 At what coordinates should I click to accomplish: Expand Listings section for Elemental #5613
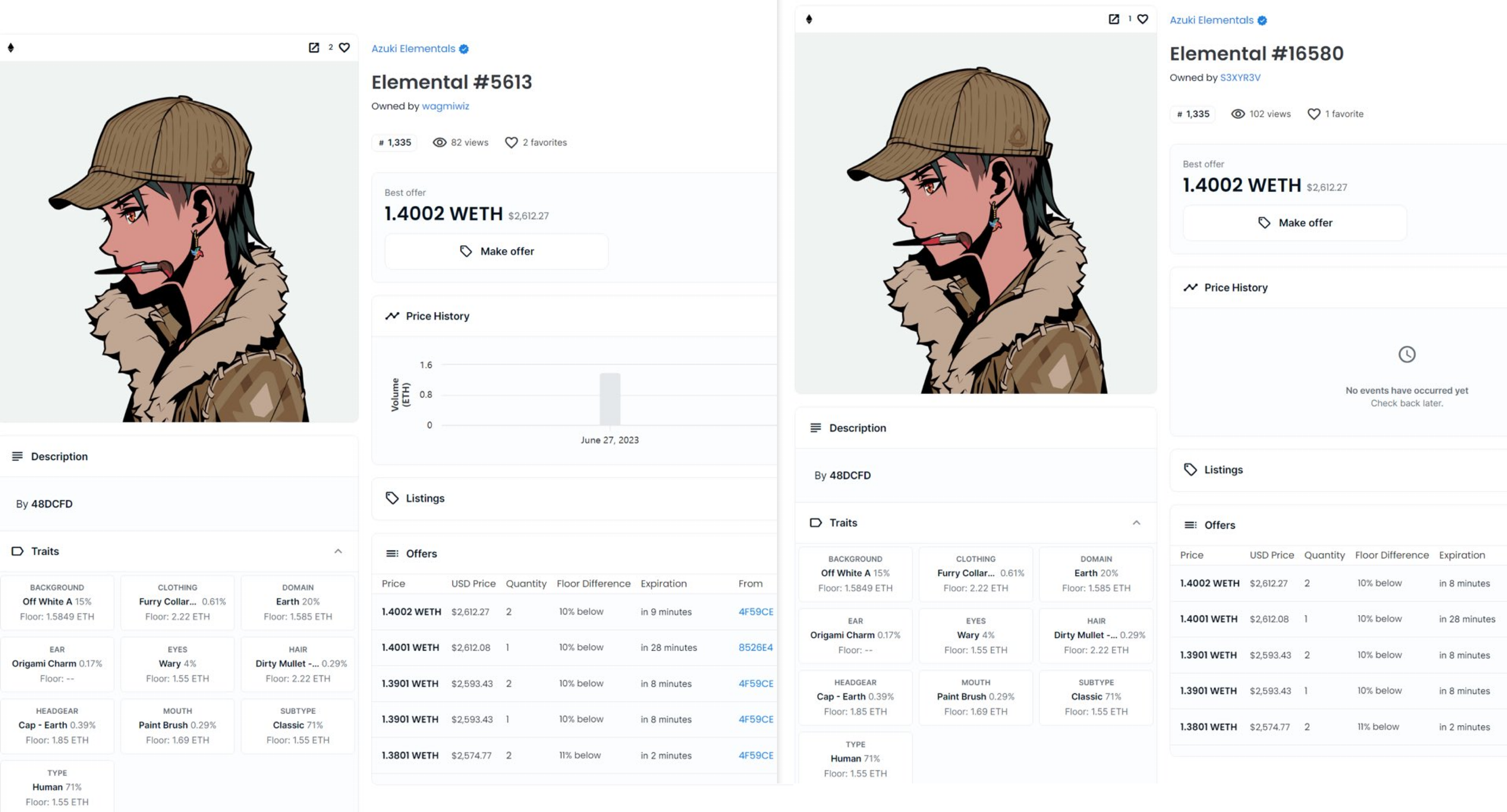(574, 498)
